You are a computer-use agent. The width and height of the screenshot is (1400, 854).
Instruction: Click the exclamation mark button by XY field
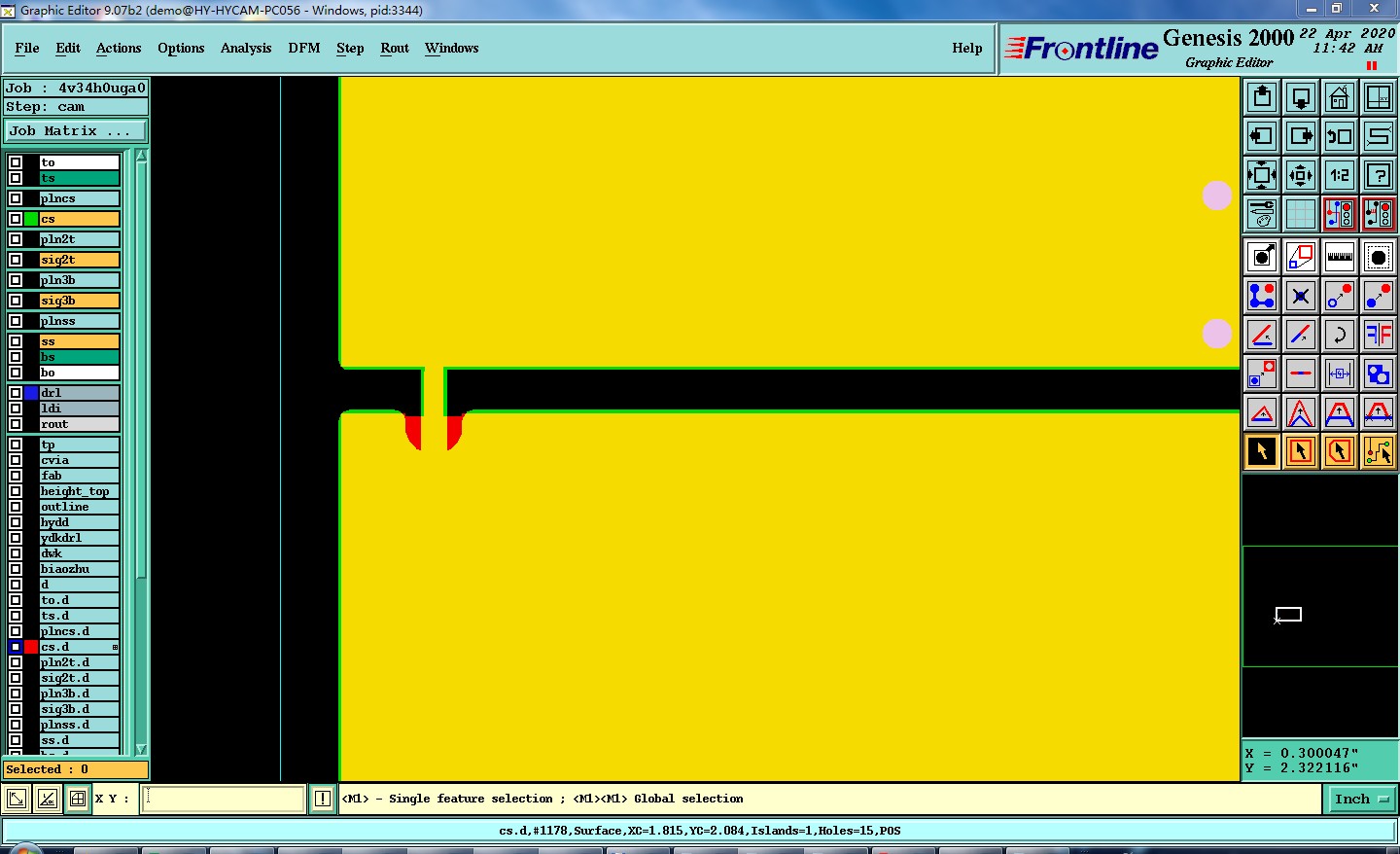[x=323, y=800]
